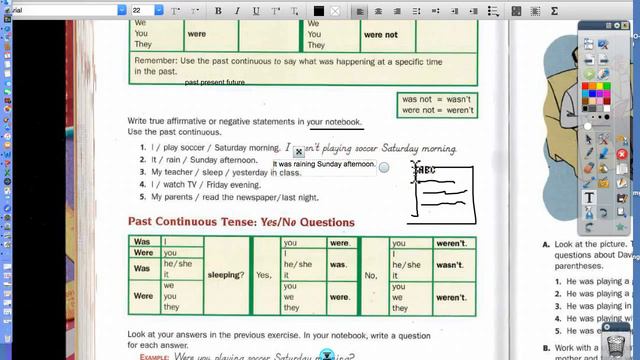Open the bullet list style dropdown
The width and height of the screenshot is (640, 360).
tap(493, 11)
